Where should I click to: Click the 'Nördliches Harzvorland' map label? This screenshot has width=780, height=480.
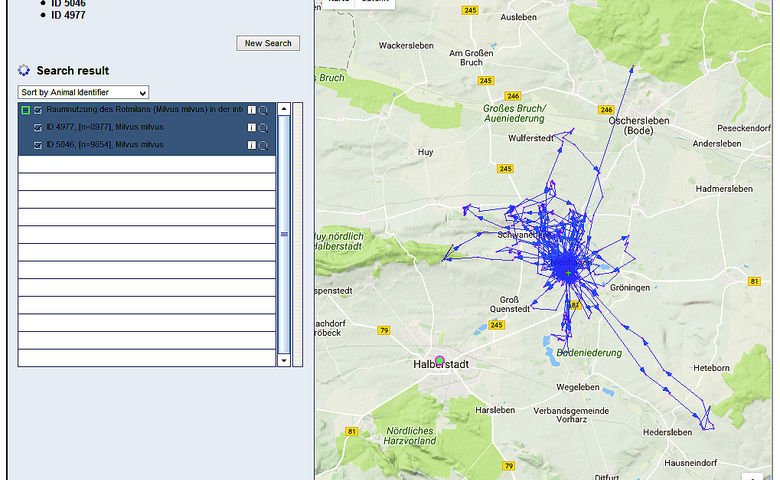pos(410,436)
